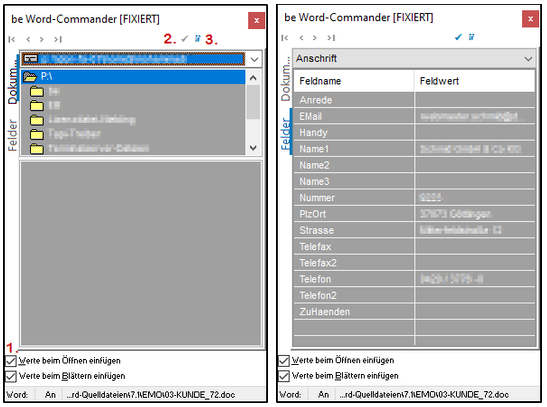Go to next record in left panel
The image size is (547, 407).
click(42, 39)
